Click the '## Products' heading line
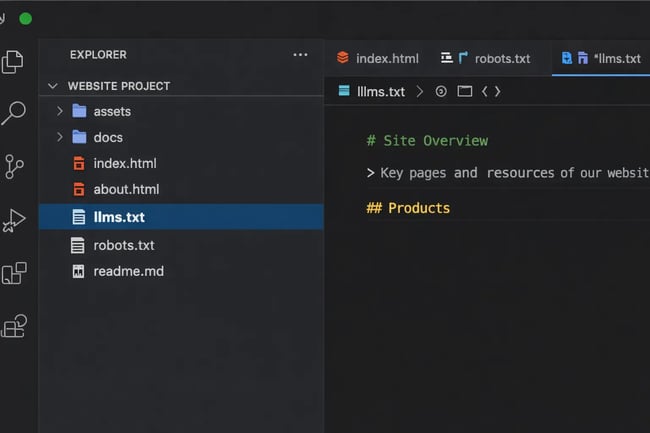Screen dimensions: 650x433 408,208
